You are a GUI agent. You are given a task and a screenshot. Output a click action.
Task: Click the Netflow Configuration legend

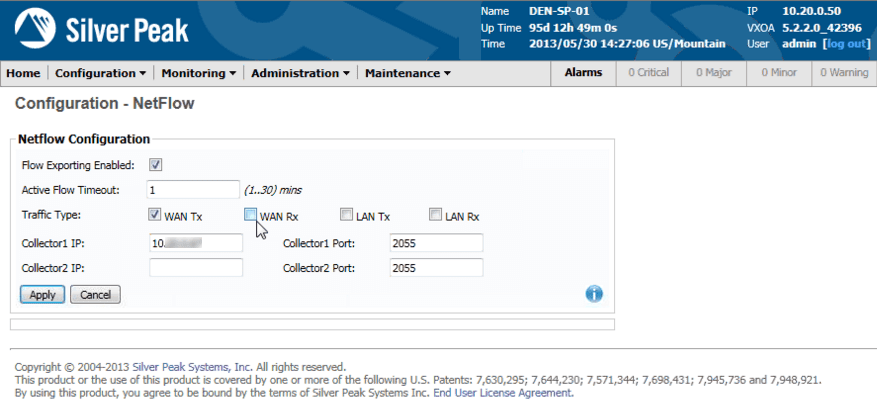[84, 139]
